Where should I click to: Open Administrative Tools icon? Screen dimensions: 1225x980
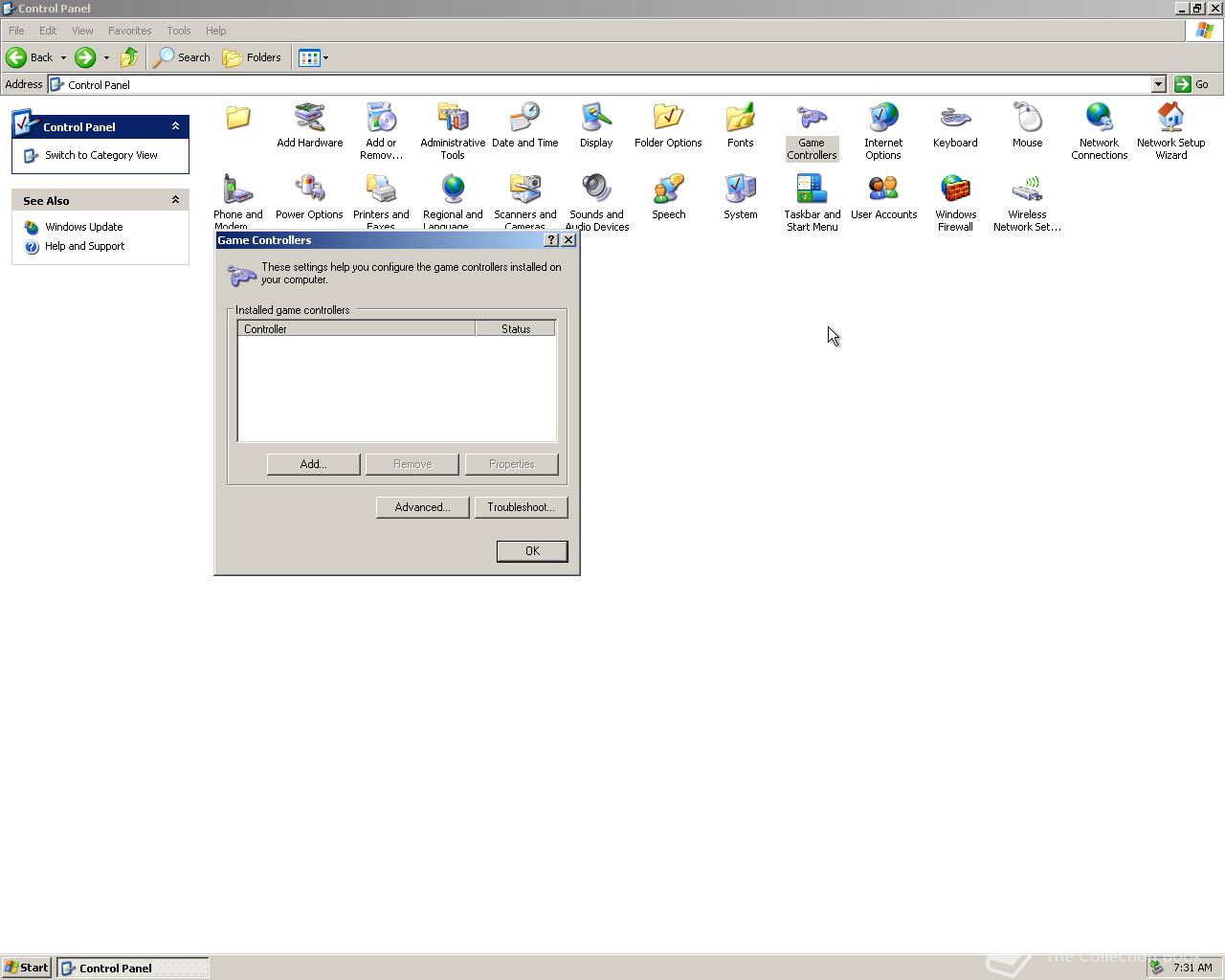click(453, 131)
